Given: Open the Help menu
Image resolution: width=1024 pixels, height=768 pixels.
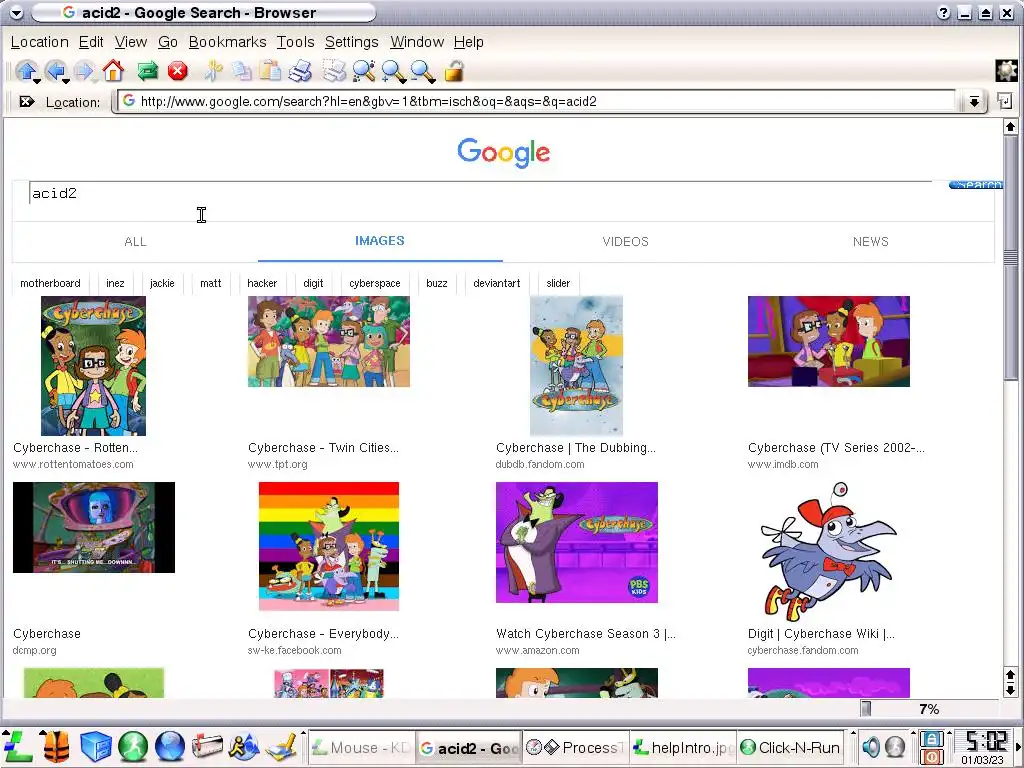Looking at the screenshot, I should 468,42.
